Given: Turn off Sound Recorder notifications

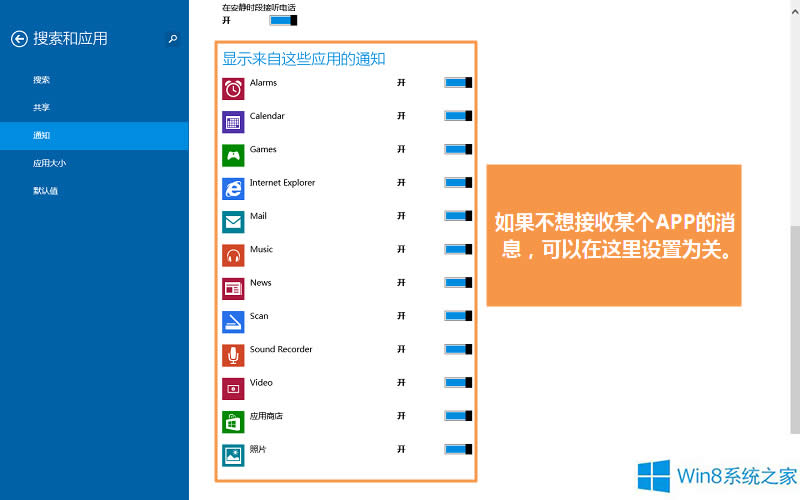Looking at the screenshot, I should click(x=458, y=349).
